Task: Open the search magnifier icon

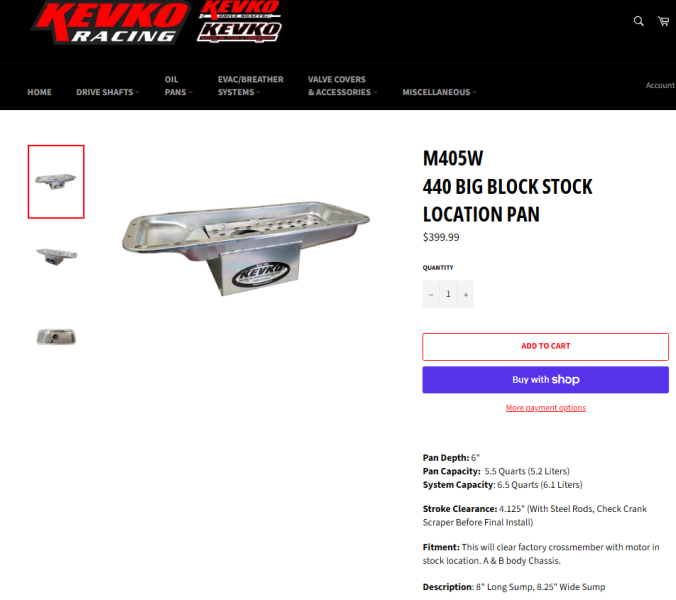Action: [638, 21]
